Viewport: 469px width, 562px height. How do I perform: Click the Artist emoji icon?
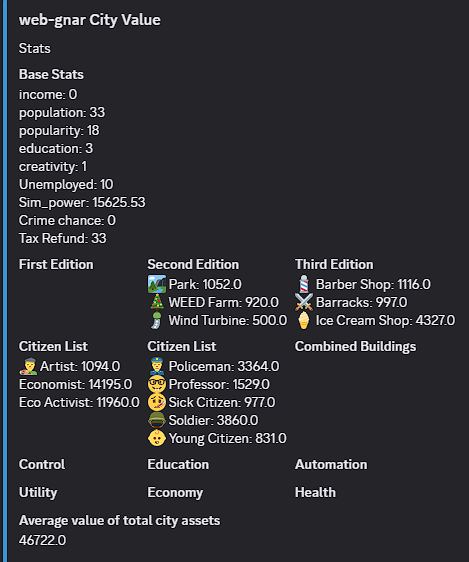[28, 366]
